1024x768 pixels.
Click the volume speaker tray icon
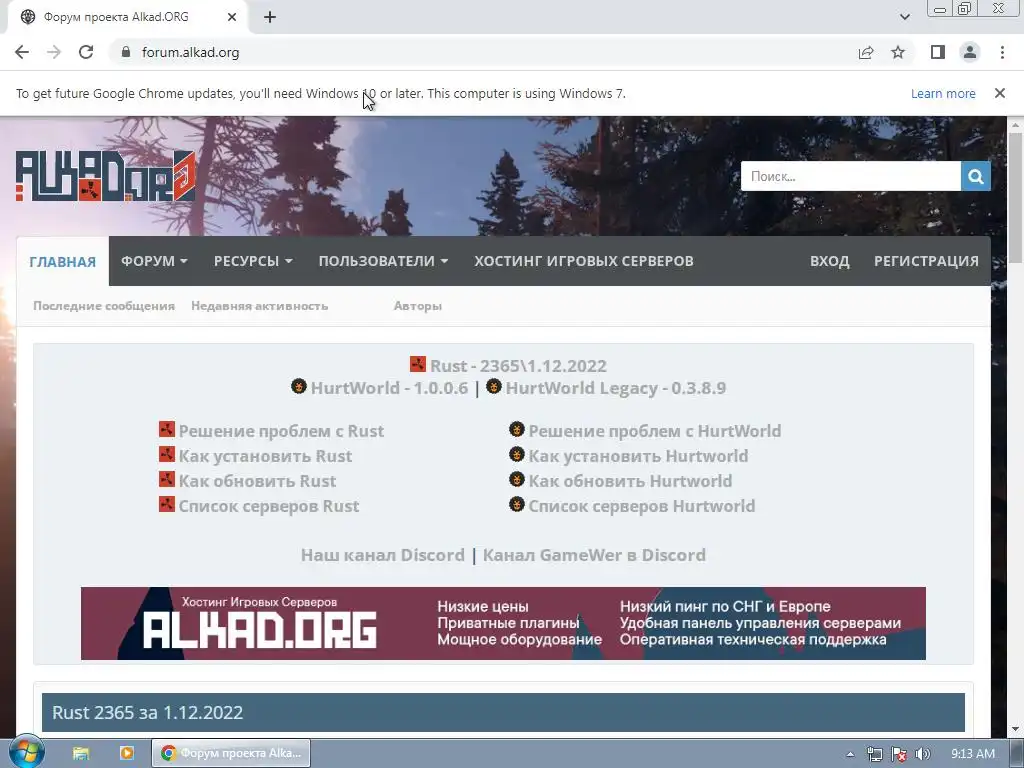[923, 754]
